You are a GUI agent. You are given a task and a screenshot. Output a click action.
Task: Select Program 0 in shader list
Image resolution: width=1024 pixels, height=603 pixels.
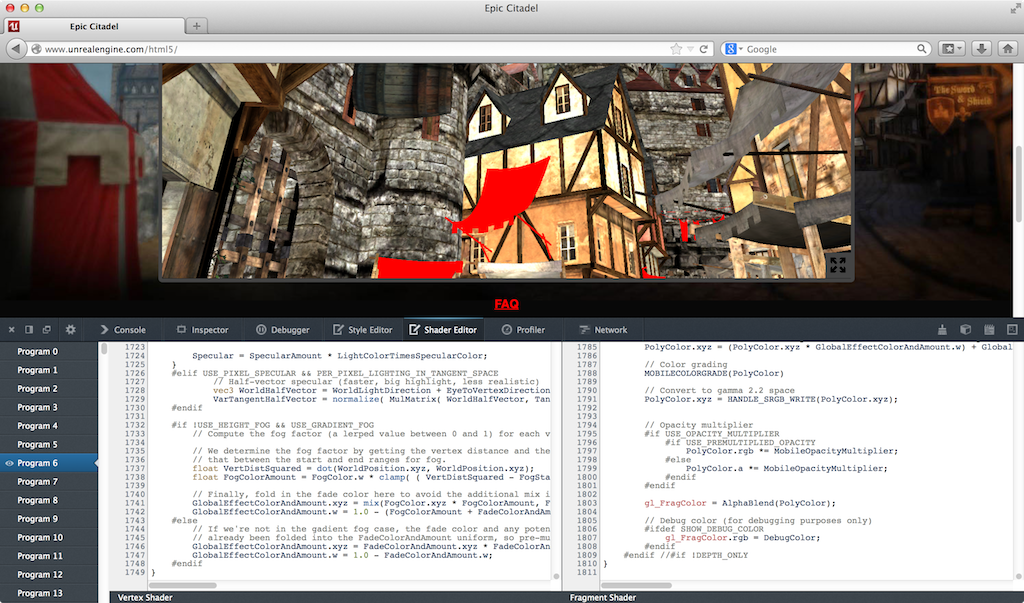[x=49, y=351]
